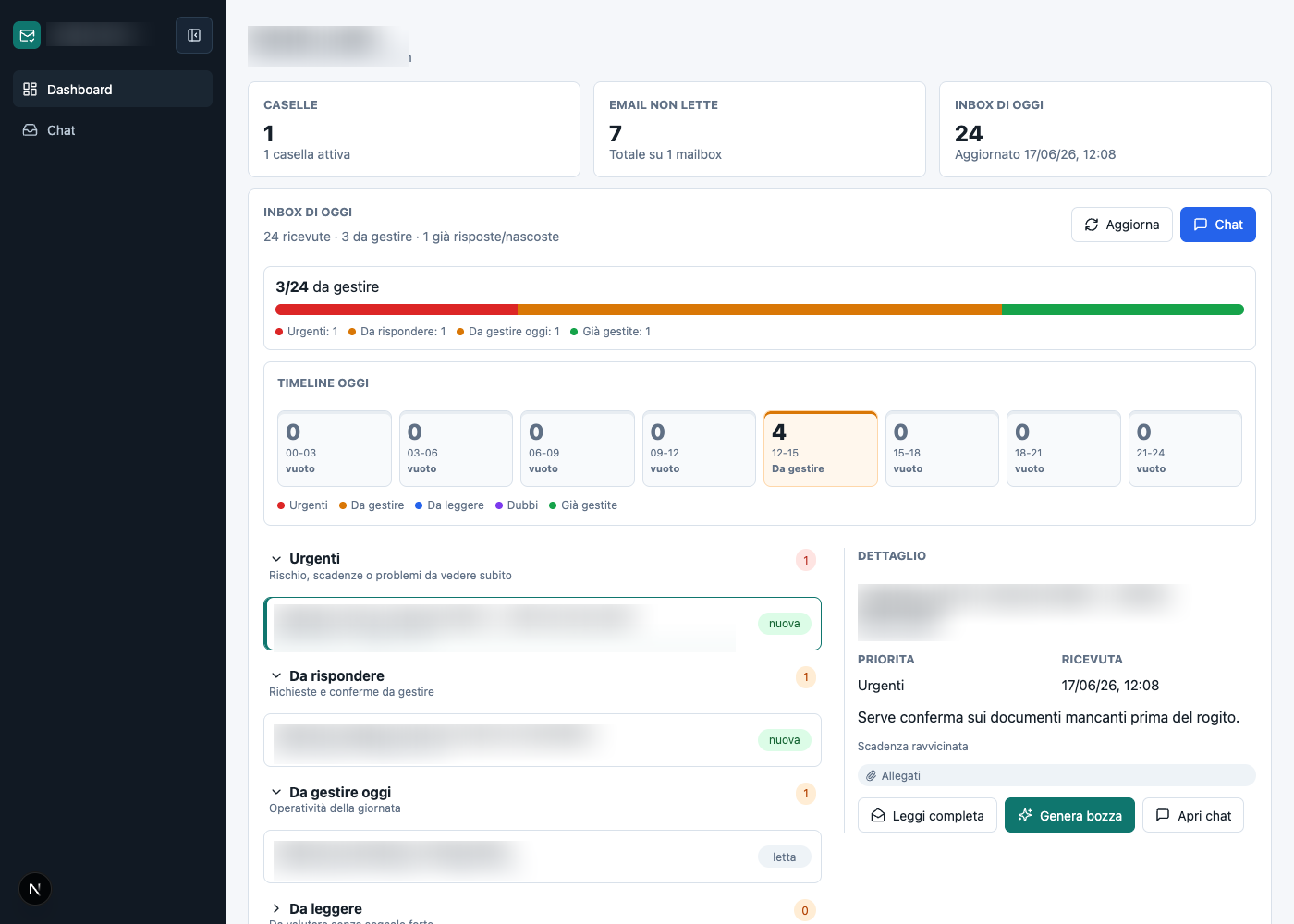Select the 12-15 Da gestire timeline slot

(821, 448)
